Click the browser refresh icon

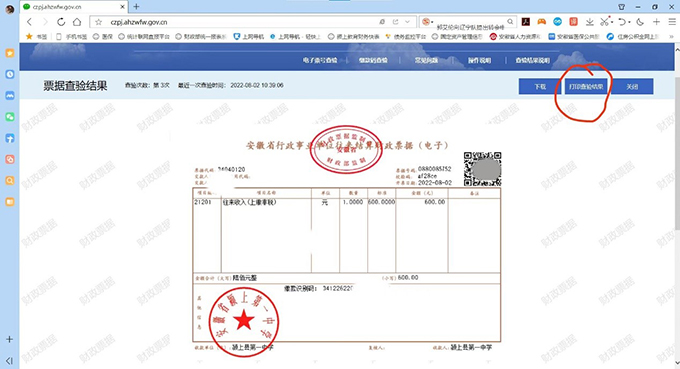pos(61,22)
